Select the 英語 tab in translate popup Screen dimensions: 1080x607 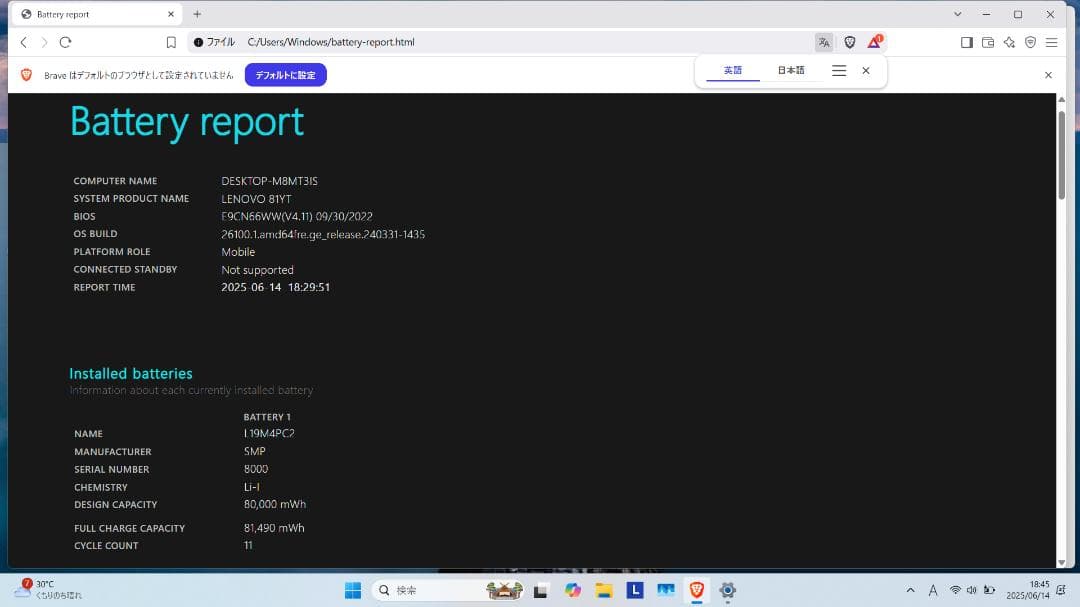tap(733, 71)
